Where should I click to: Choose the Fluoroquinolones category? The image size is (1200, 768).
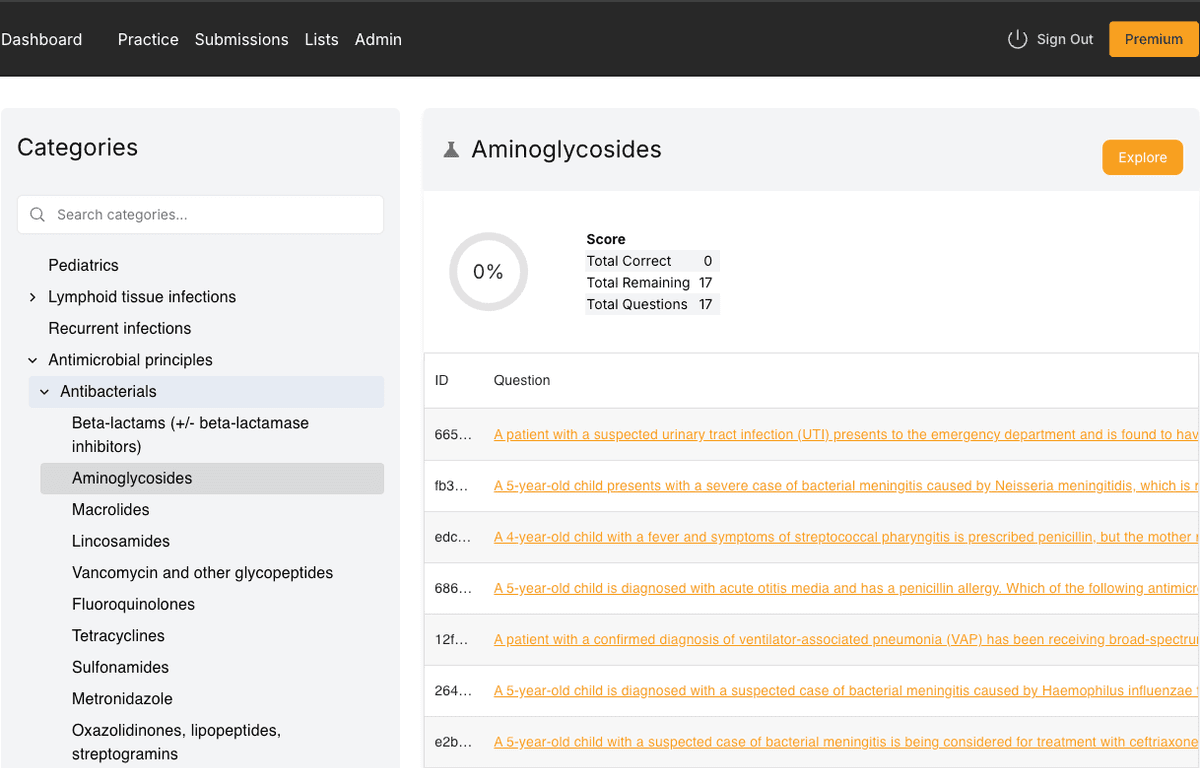[x=133, y=604]
